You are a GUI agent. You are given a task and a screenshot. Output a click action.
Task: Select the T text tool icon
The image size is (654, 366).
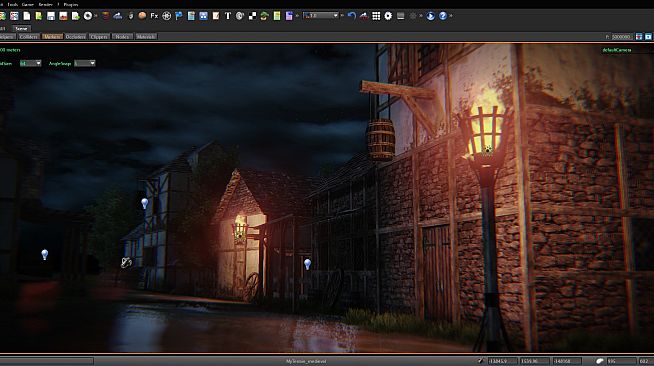coord(228,16)
